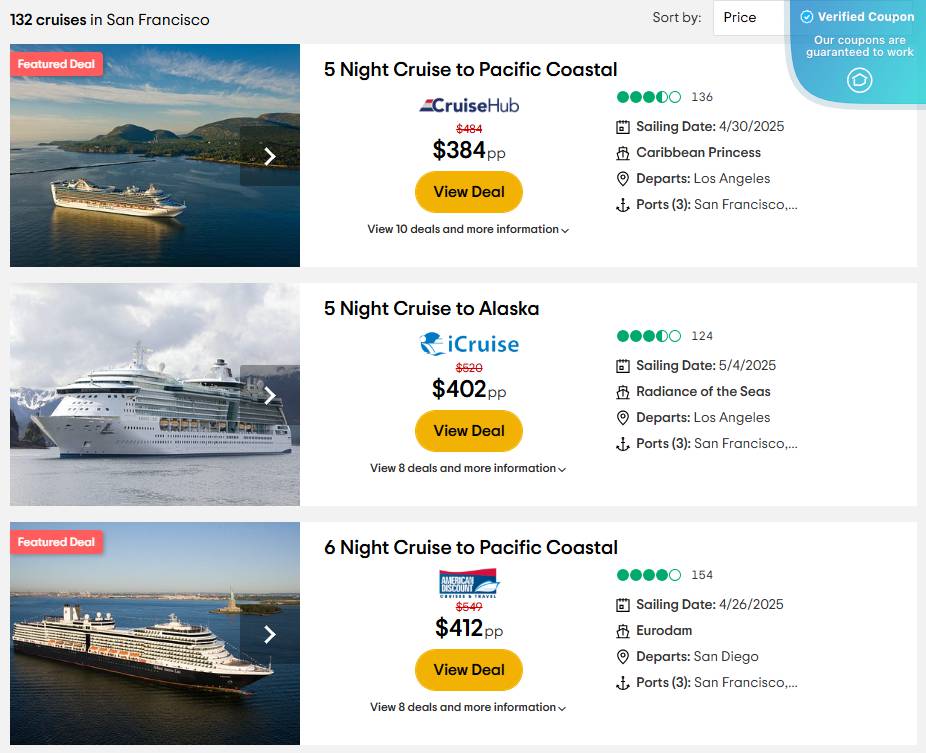Click the Caribbean Princess cruise ship photo
This screenshot has height=753, width=926.
[x=120, y=190]
